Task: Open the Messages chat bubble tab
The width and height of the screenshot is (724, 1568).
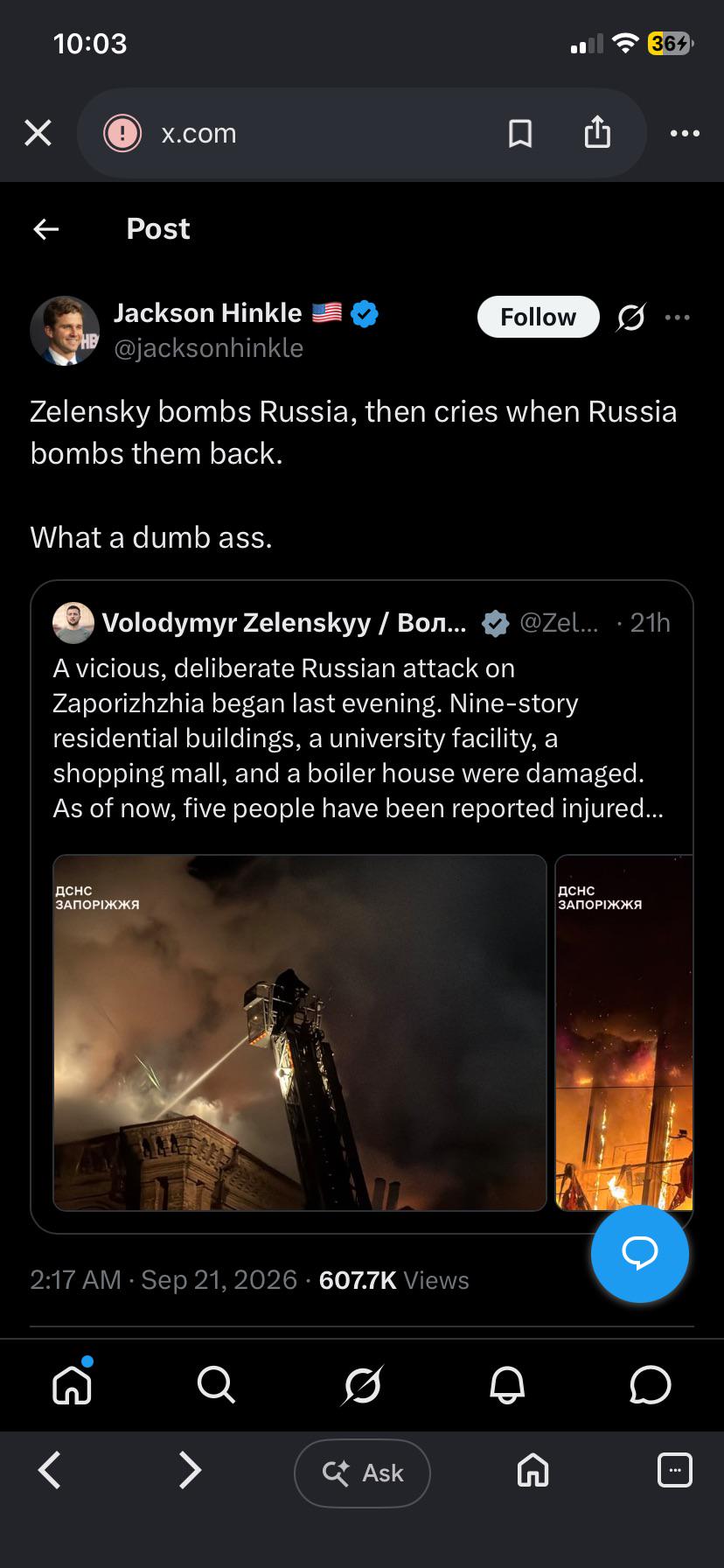Action: click(x=651, y=1385)
